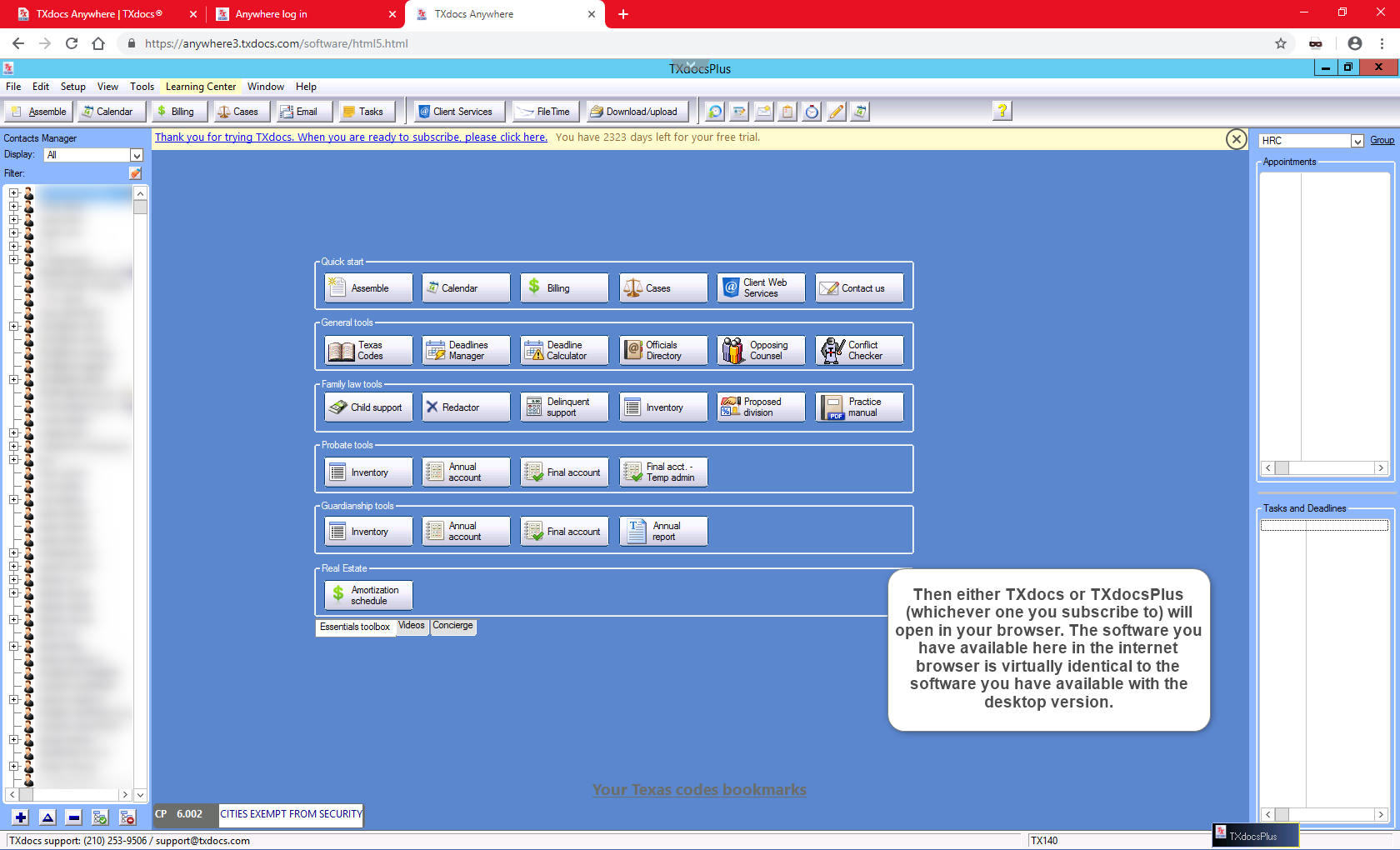Click the Email toolbar button
Image resolution: width=1400 pixels, height=850 pixels.
click(303, 112)
